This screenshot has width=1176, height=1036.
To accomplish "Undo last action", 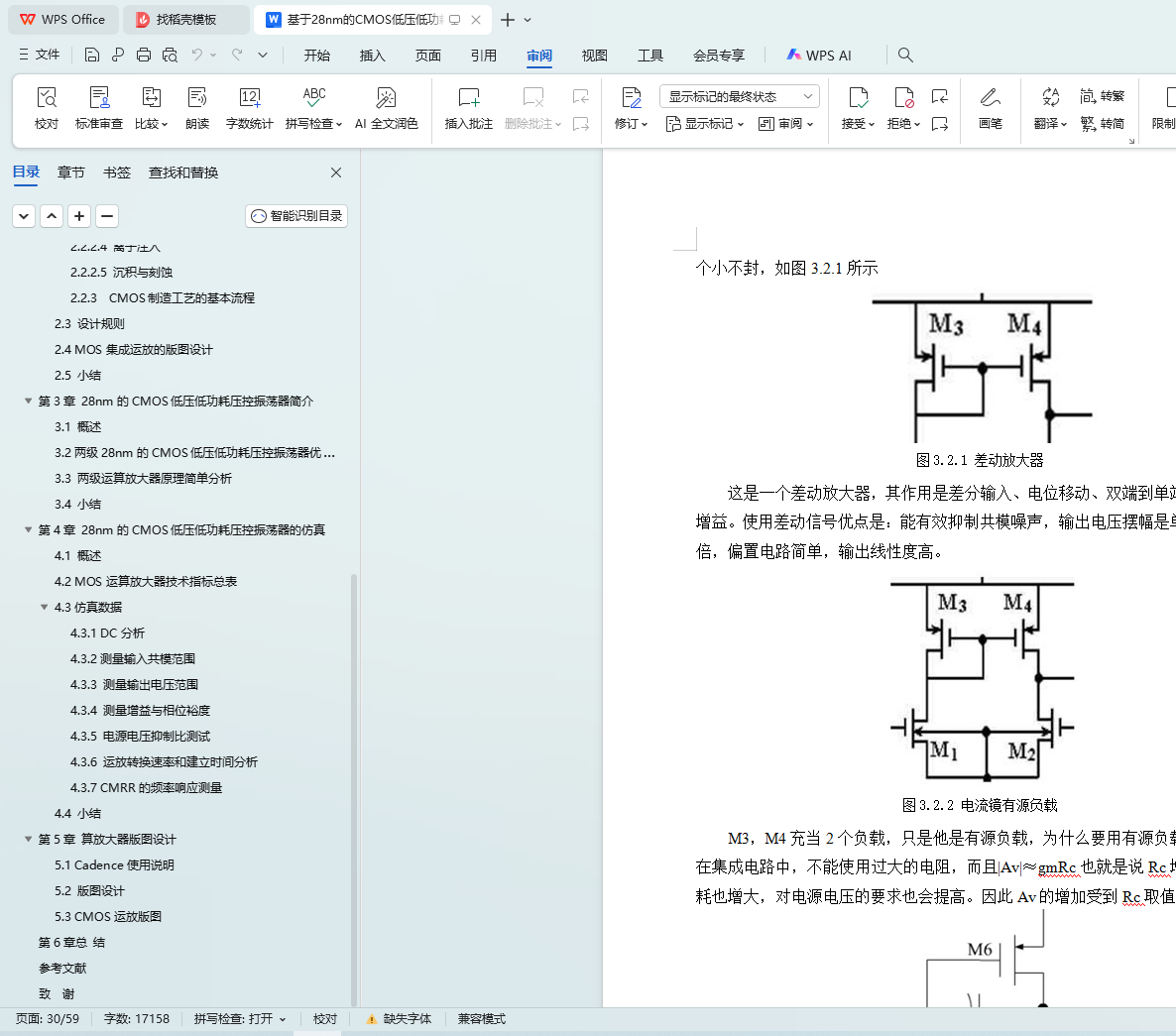I will click(197, 55).
